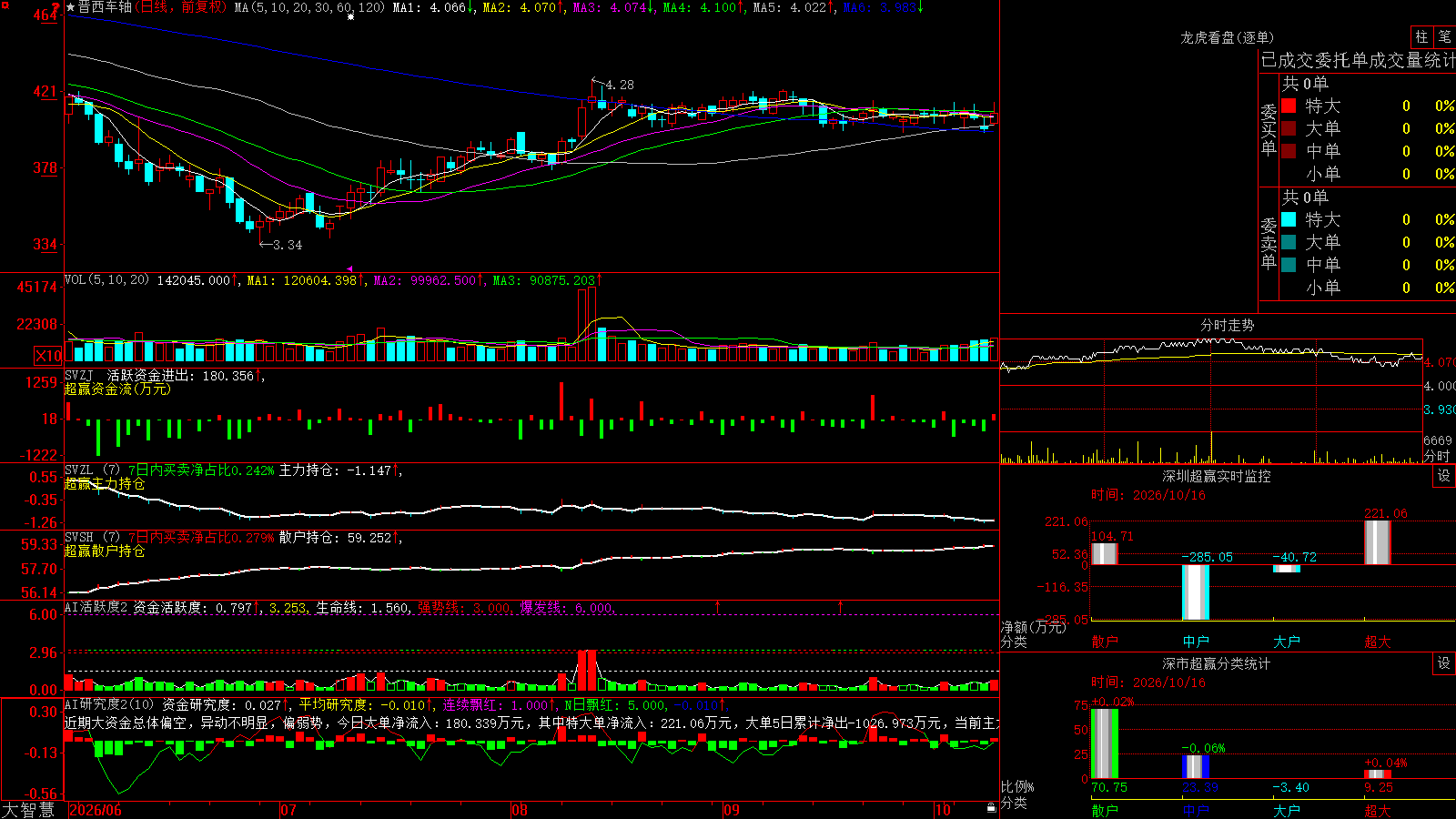Screen dimensions: 1456x819
Task: Click the 中户 bar labeled -285.05
Action: [1196, 592]
